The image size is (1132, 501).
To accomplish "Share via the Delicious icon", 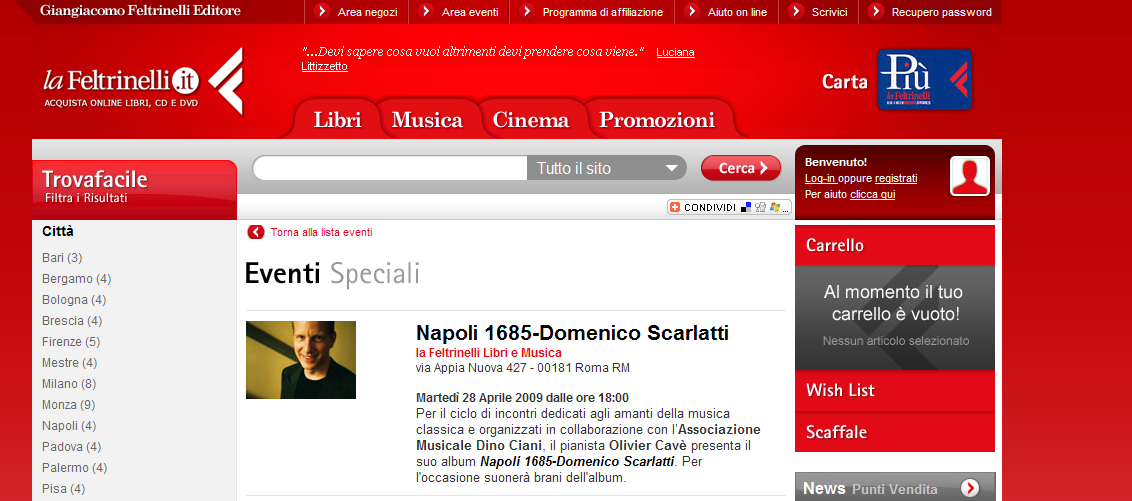I will 746,207.
